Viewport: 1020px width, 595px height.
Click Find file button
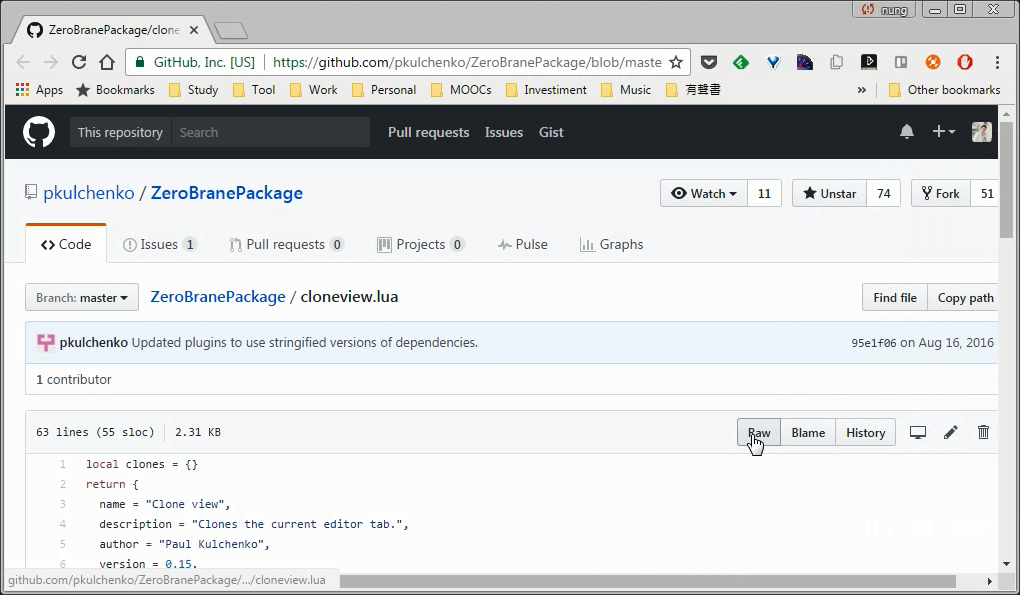tap(894, 297)
